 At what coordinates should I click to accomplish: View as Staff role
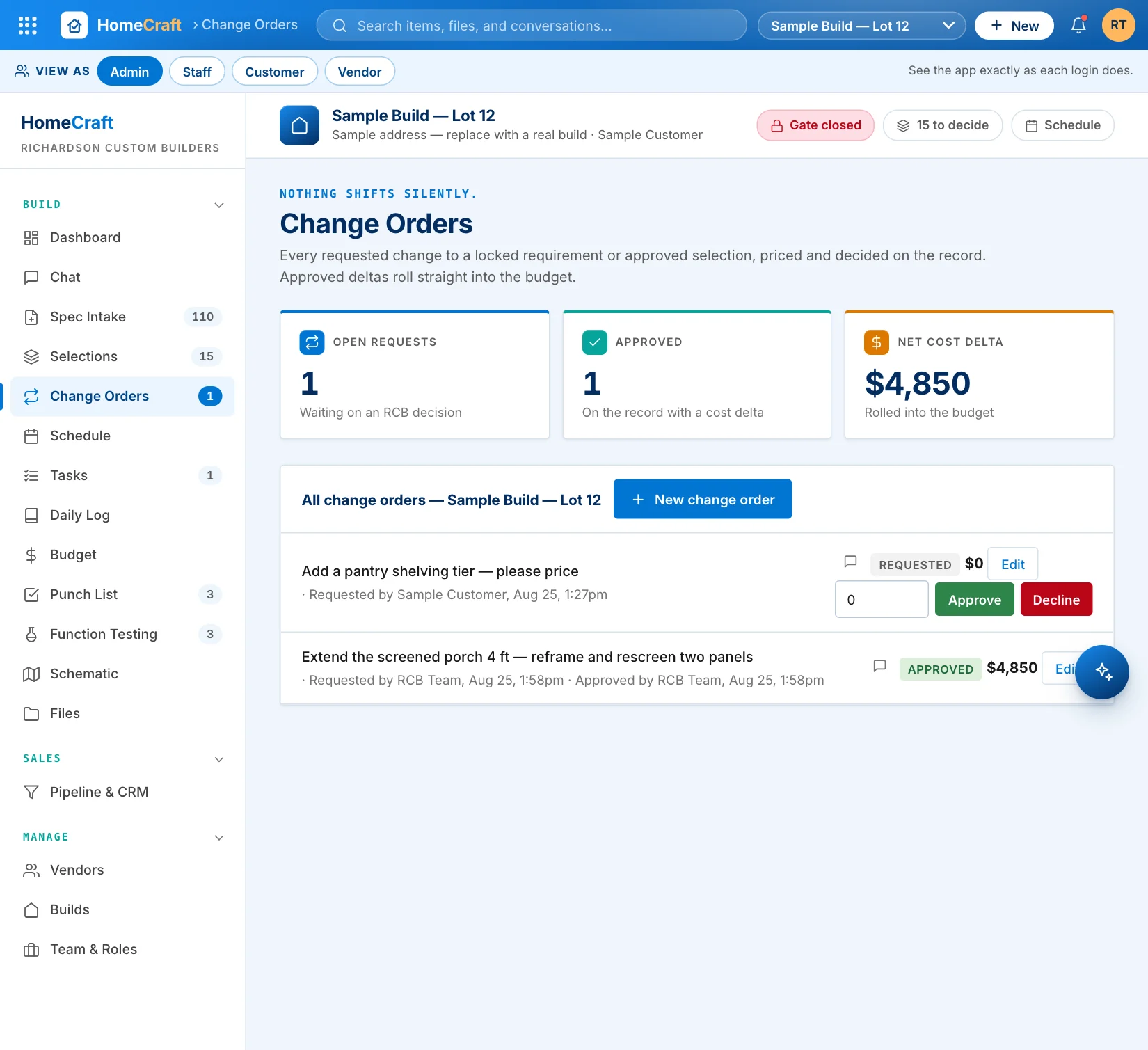(x=197, y=72)
